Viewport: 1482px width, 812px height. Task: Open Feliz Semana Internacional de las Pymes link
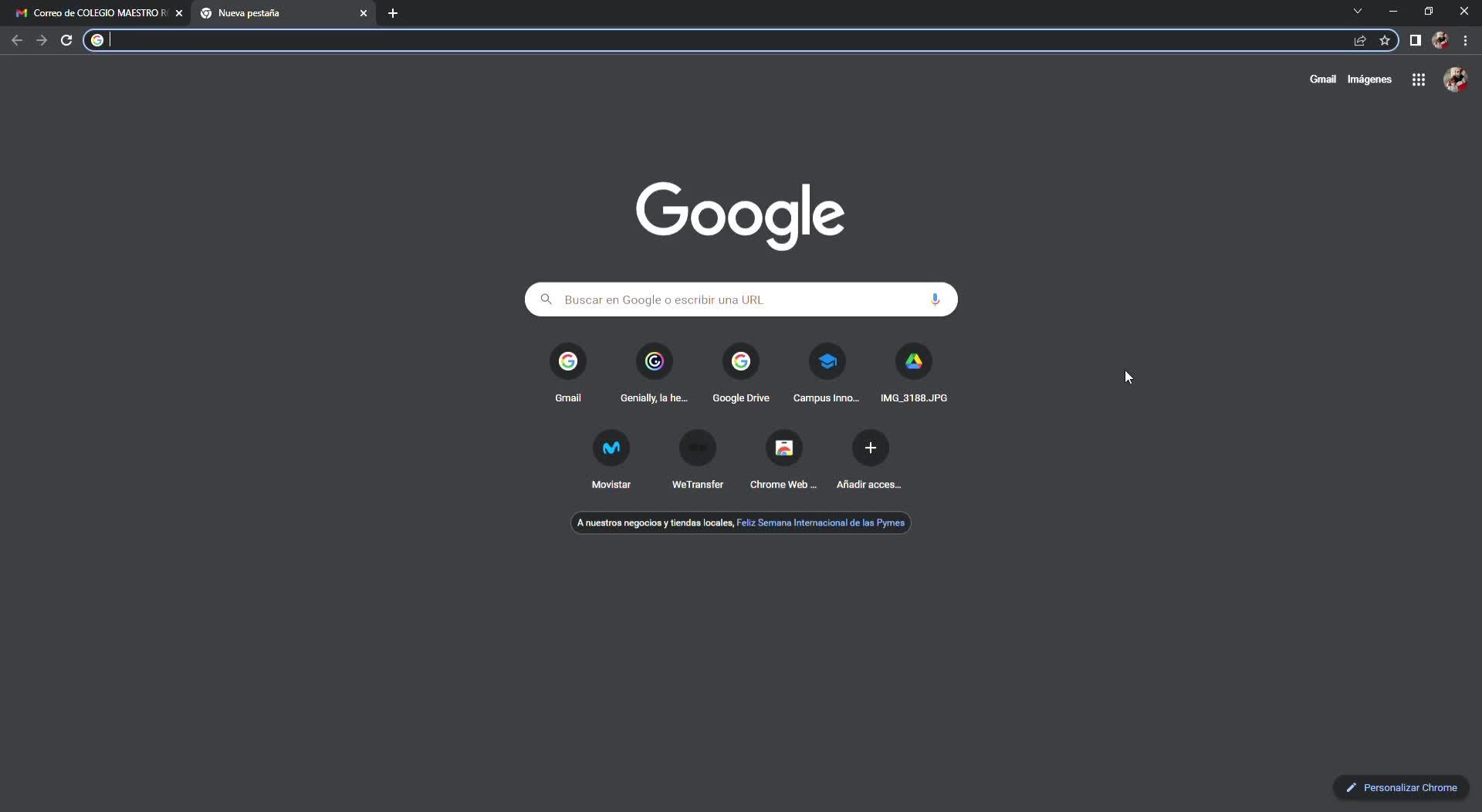[x=821, y=523]
